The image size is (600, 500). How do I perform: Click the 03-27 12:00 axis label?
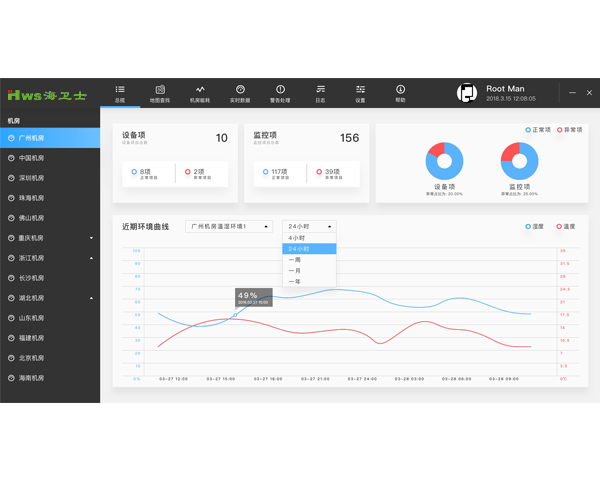point(173,379)
